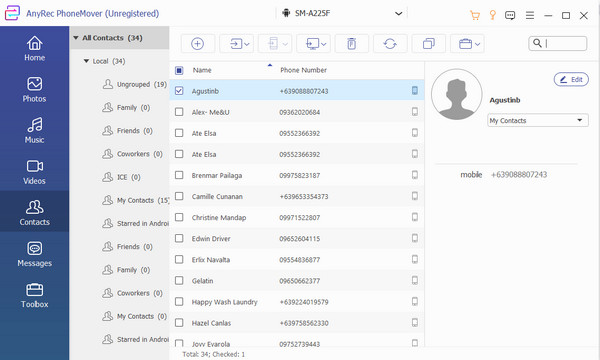Click the AnyRec PhoneMover logo icon

(x=12, y=13)
